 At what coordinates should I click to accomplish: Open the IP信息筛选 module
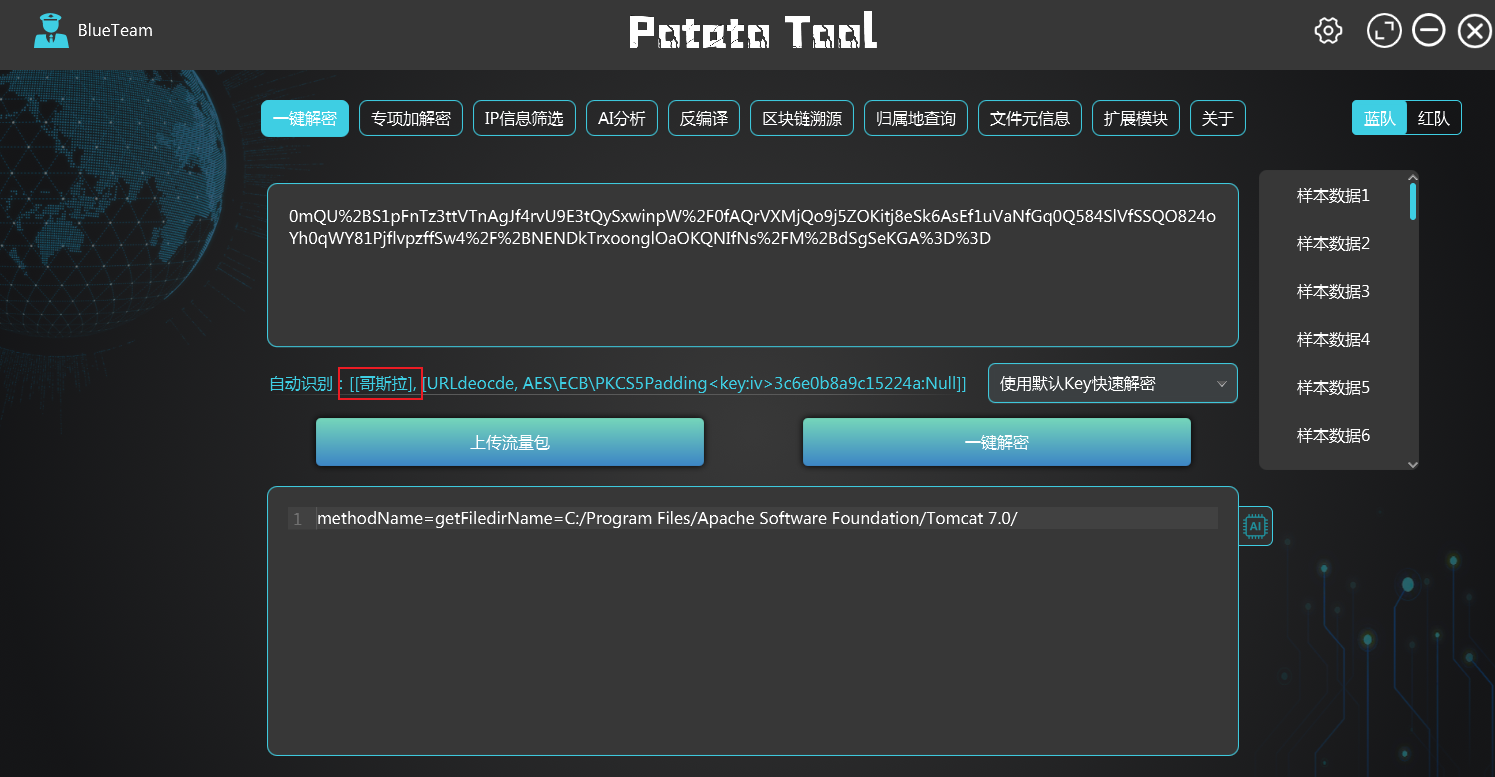tap(524, 117)
